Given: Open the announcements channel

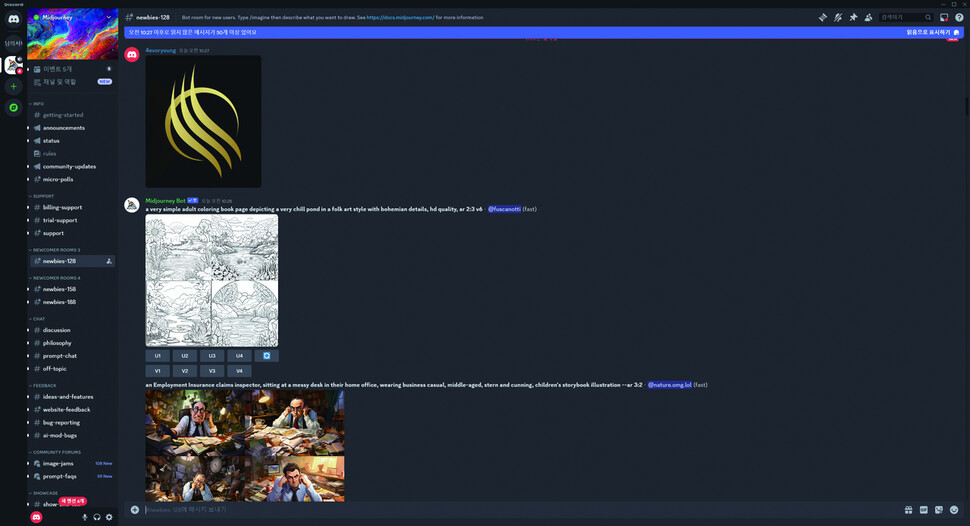Looking at the screenshot, I should click(64, 128).
